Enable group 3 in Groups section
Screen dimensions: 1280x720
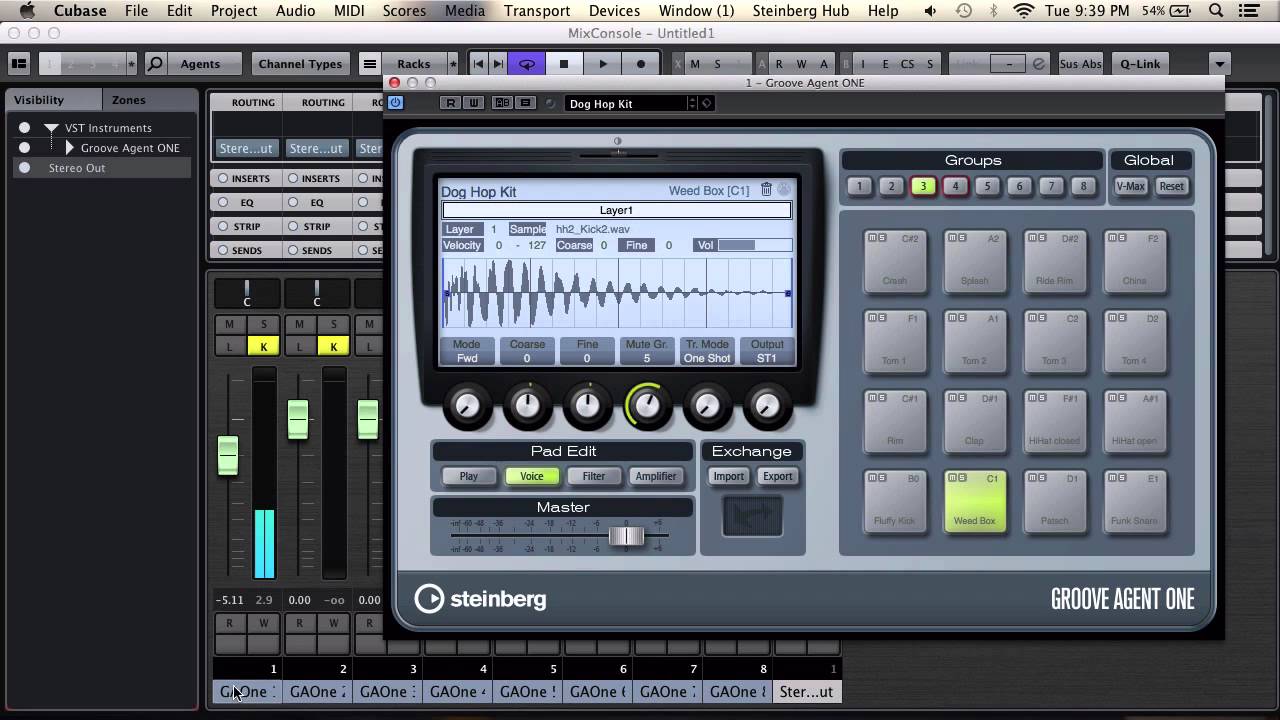(923, 186)
